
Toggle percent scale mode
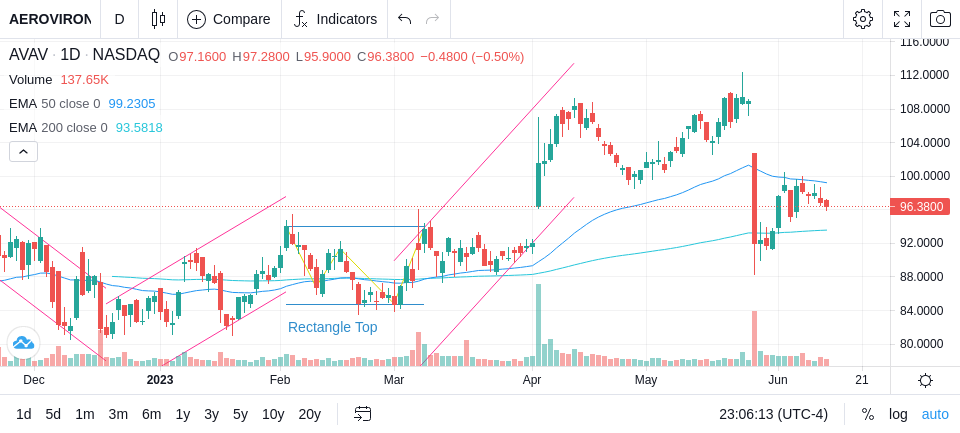click(868, 415)
